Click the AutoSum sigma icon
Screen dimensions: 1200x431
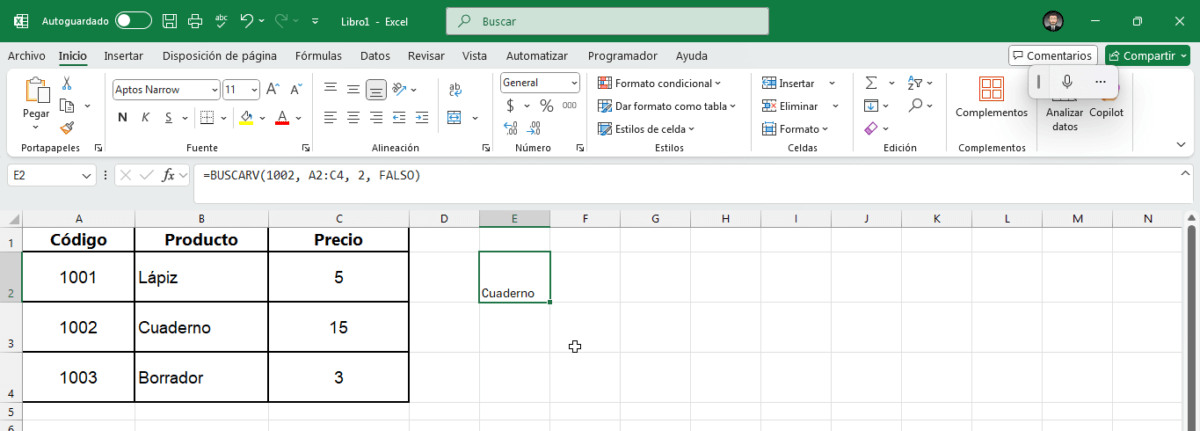coord(870,83)
